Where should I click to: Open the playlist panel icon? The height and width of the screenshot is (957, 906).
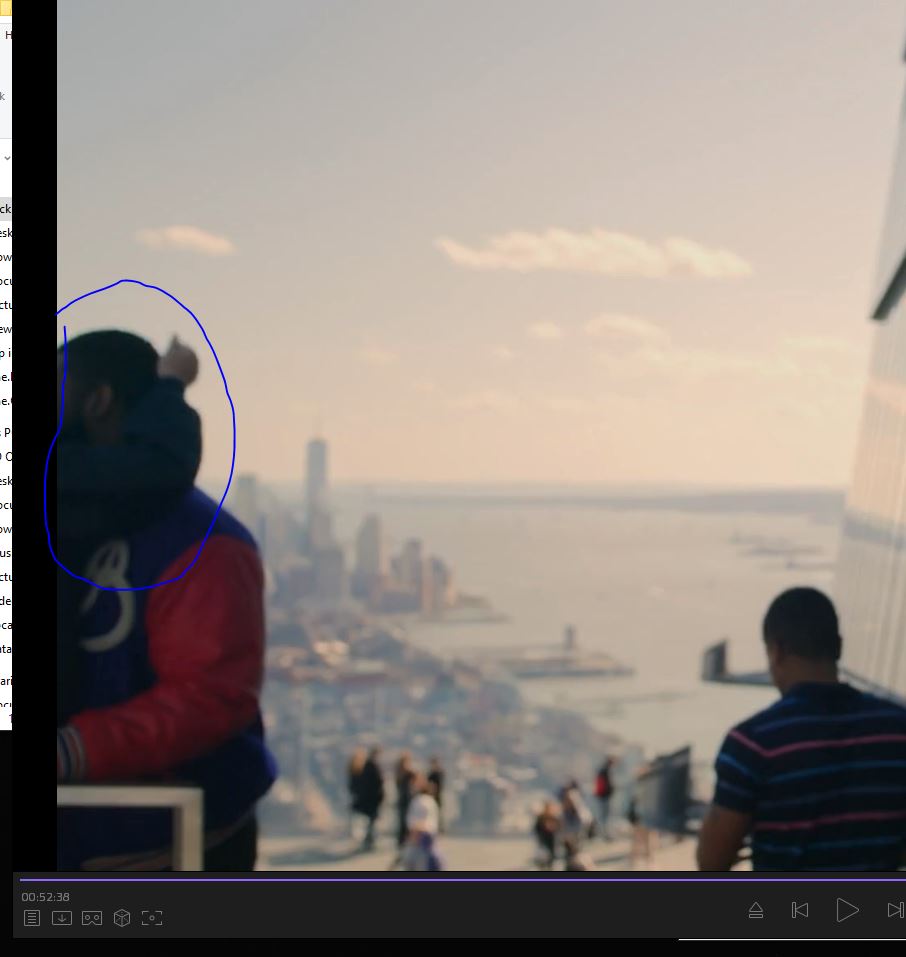coord(32,918)
